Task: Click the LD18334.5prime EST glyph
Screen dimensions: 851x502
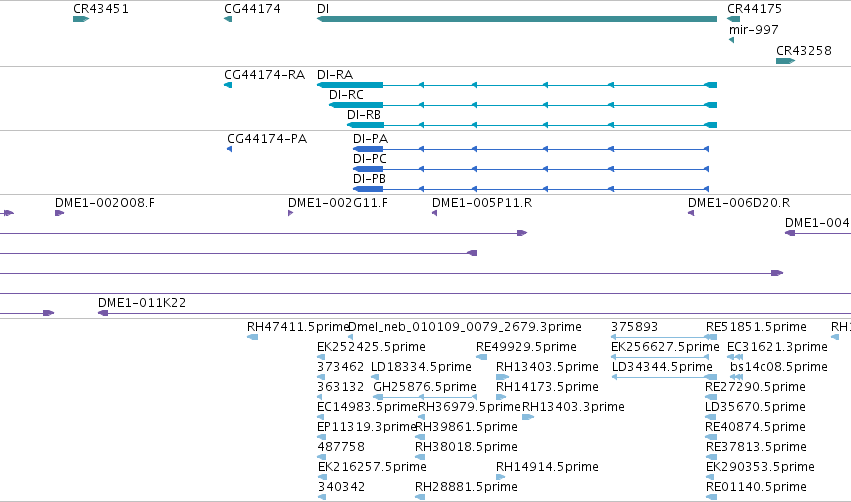Action: pos(375,377)
